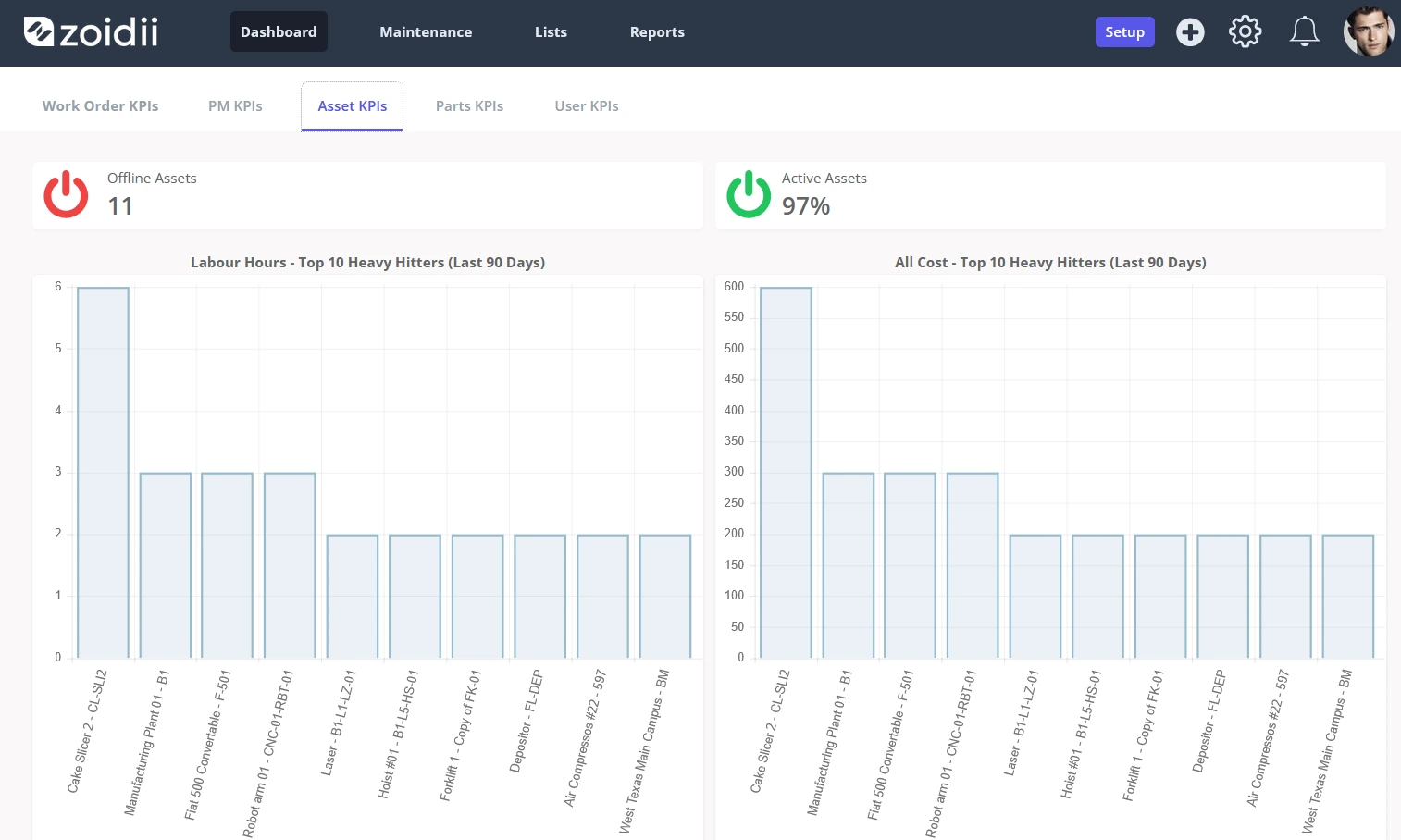
Task: Click the Offline Assets count 11
Action: [120, 206]
